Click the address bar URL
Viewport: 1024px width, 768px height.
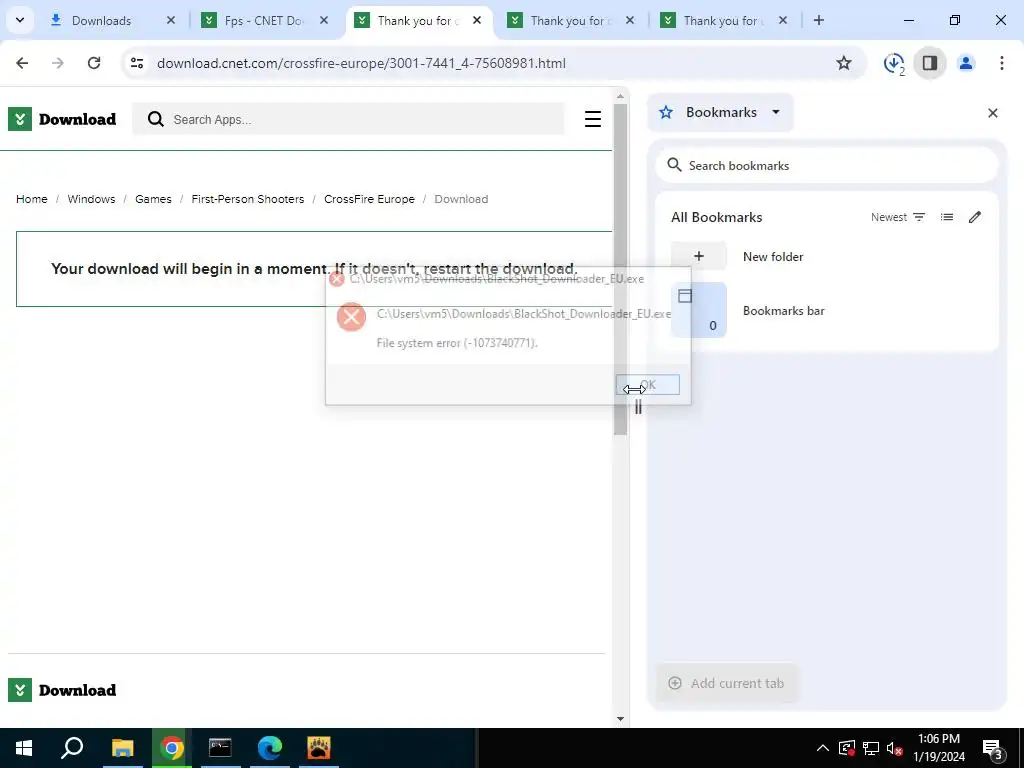point(361,63)
